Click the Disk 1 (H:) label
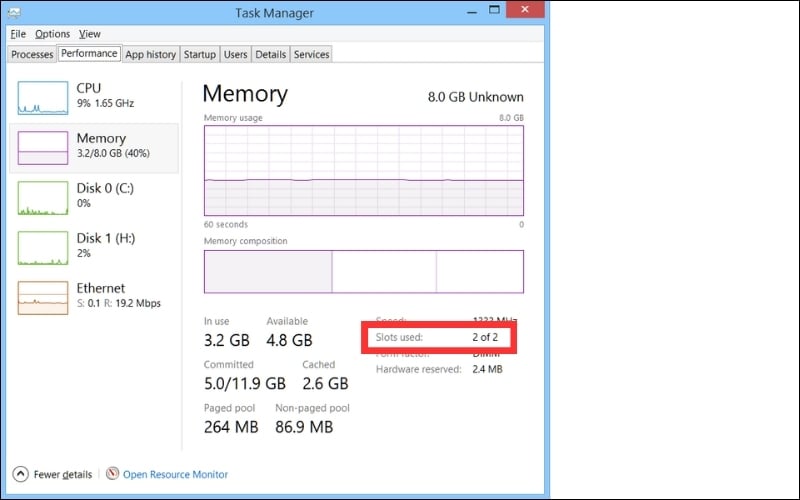Image resolution: width=800 pixels, height=500 pixels. click(x=106, y=238)
